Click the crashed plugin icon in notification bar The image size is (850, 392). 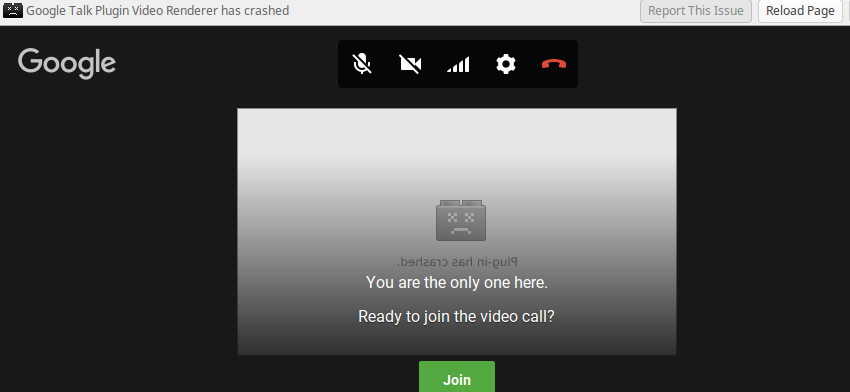tap(13, 10)
